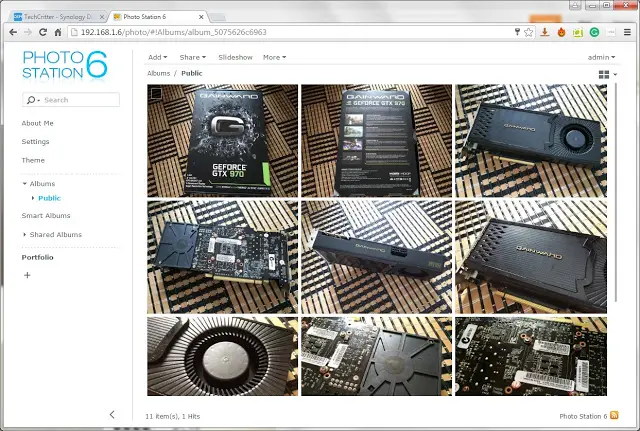Open the More dropdown menu

point(274,57)
